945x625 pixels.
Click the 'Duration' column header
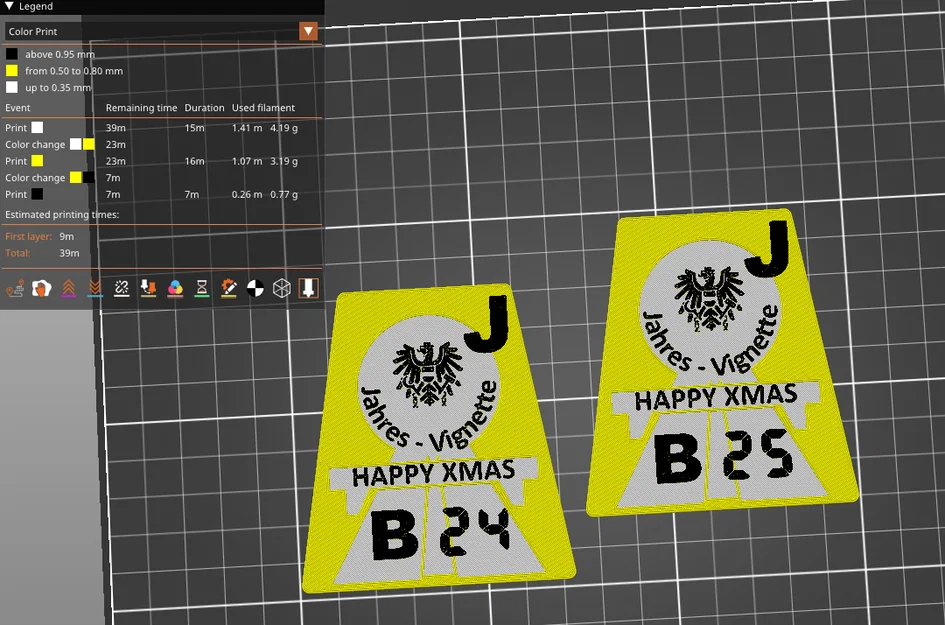click(204, 108)
